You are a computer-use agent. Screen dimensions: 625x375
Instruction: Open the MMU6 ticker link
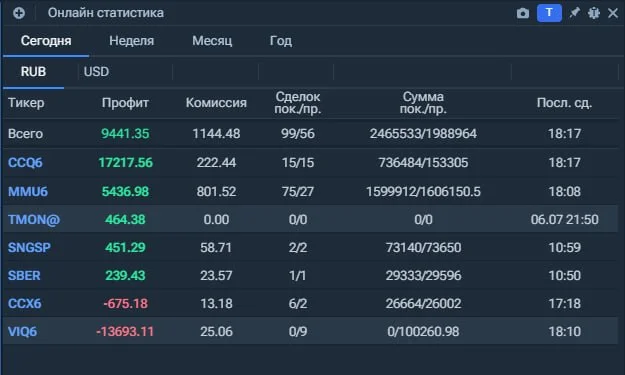click(28, 192)
